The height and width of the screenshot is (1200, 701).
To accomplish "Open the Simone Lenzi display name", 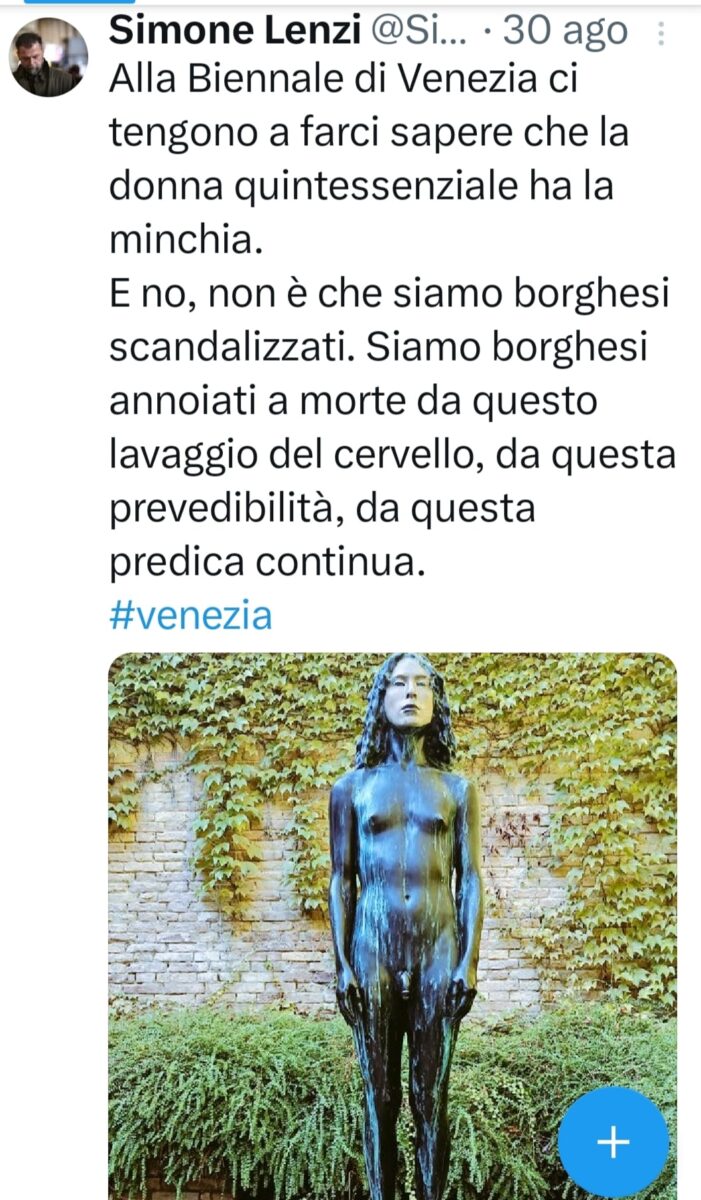I will (236, 31).
